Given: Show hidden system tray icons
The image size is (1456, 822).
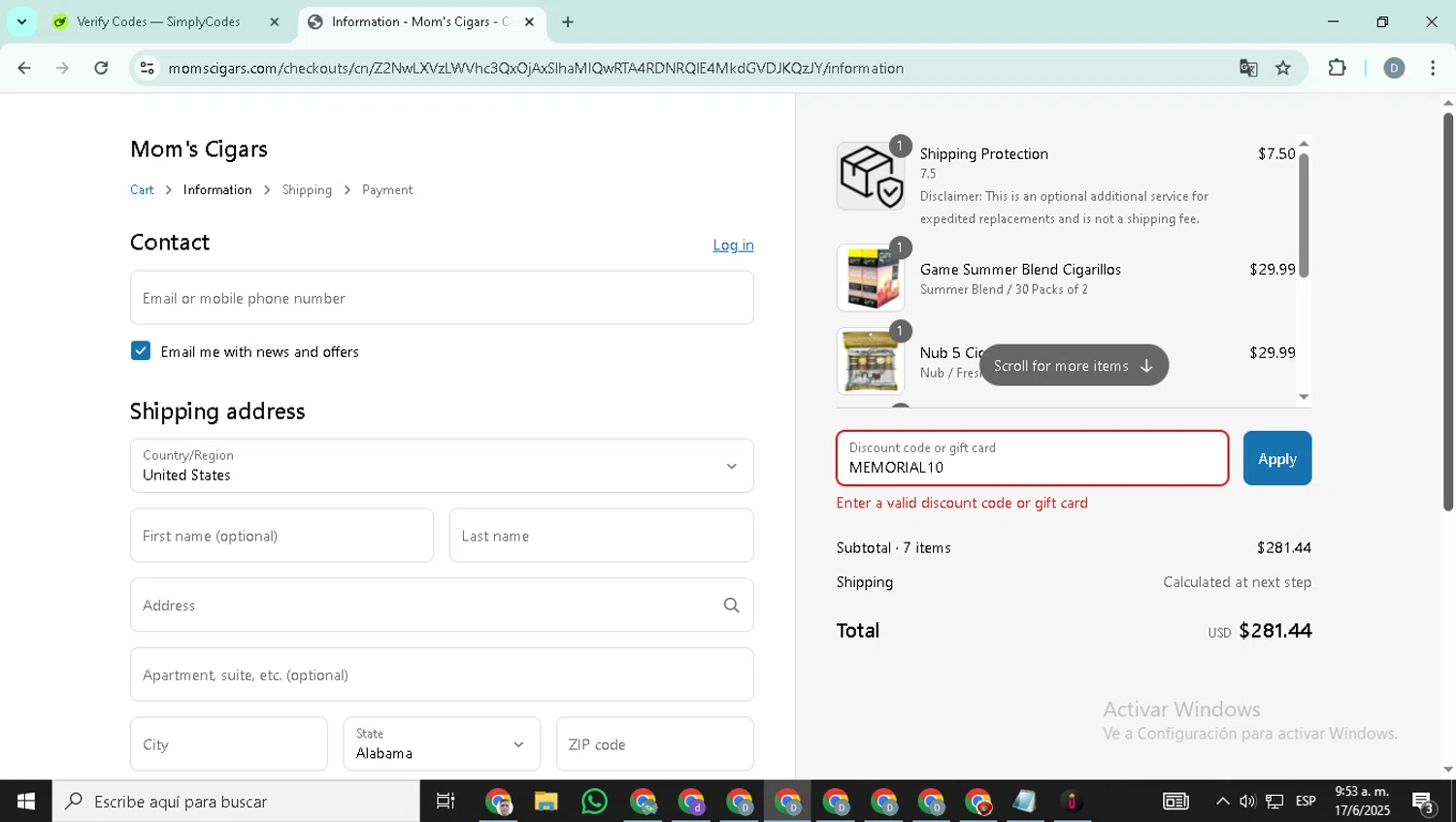Looking at the screenshot, I should click(1222, 802).
